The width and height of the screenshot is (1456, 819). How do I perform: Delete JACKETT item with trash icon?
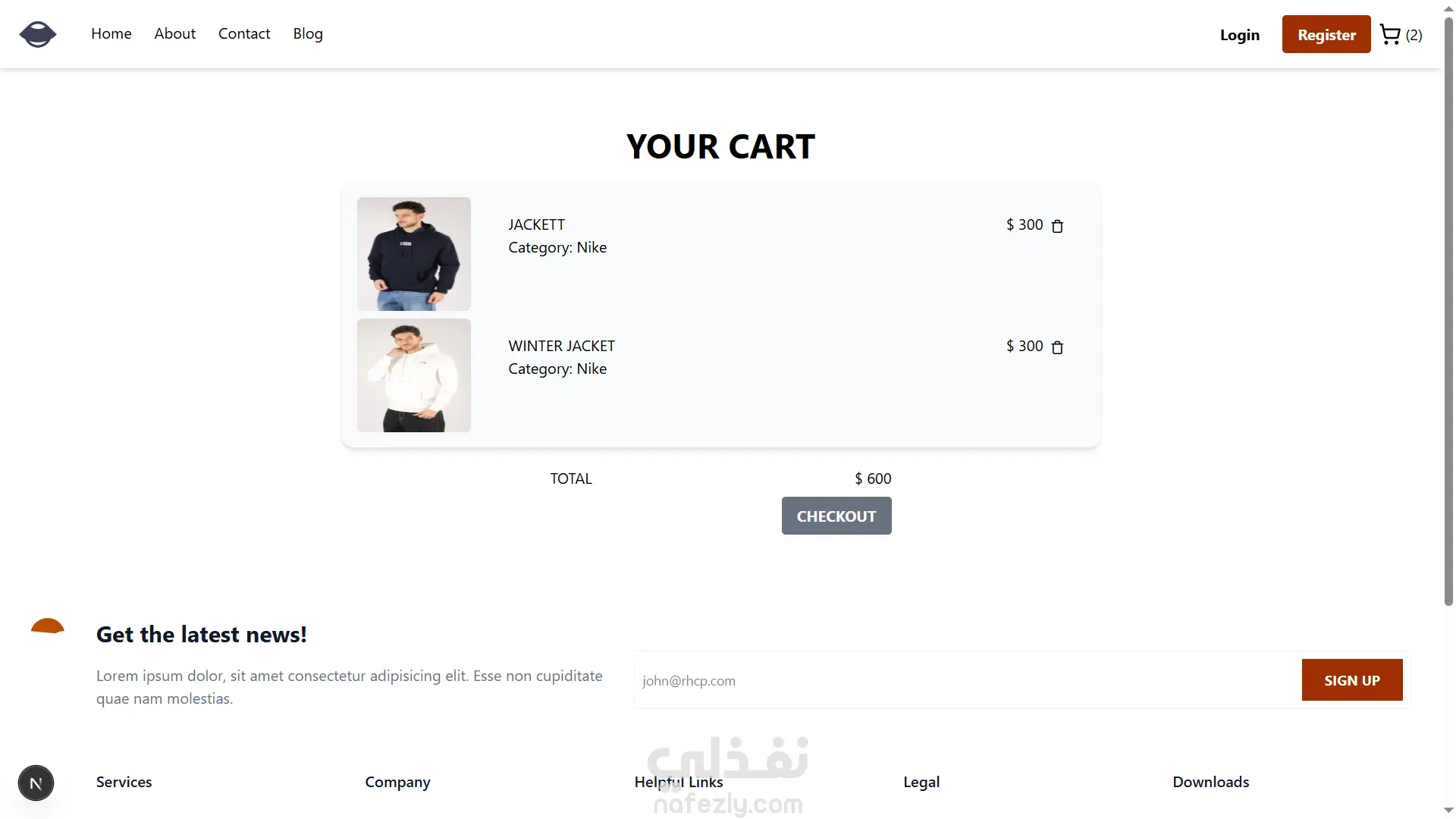[x=1057, y=226]
